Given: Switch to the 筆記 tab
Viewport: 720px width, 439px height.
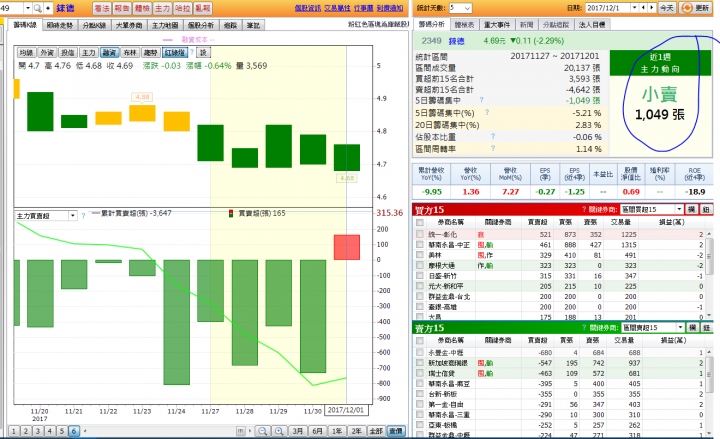Looking at the screenshot, I should pyautogui.click(x=253, y=25).
